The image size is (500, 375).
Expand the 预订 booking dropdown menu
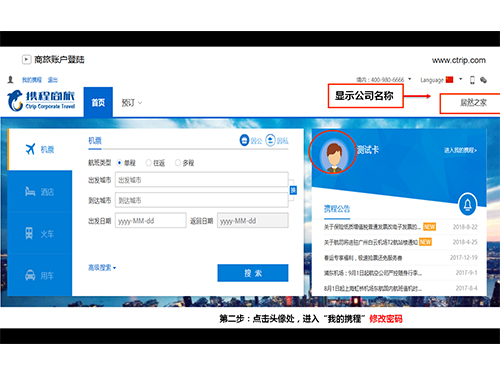[131, 103]
